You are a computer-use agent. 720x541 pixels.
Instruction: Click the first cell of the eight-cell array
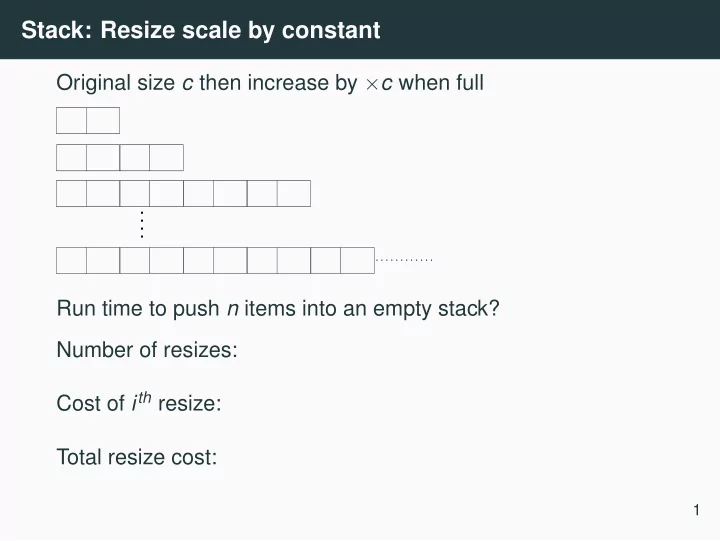pyautogui.click(x=72, y=193)
